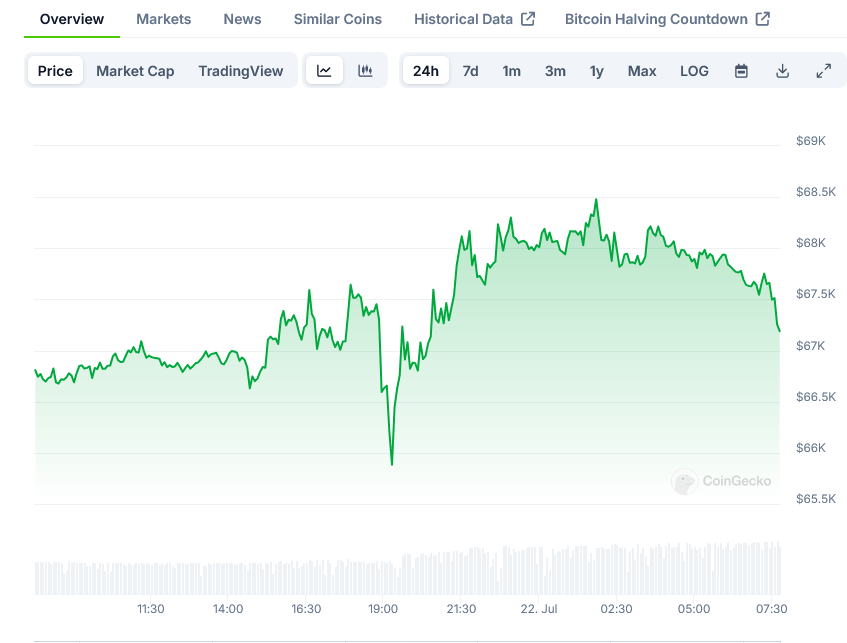Viewport: 847px width, 643px height.
Task: Click the $66K axis label
Action: (811, 448)
